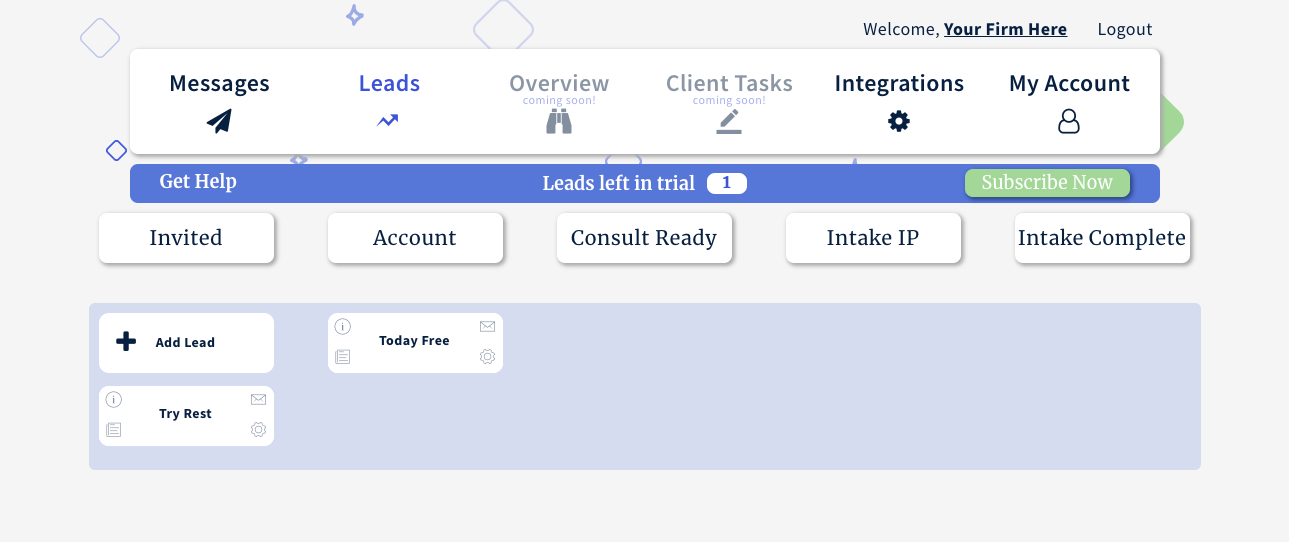The height and width of the screenshot is (542, 1289).
Task: Select the Leads tab
Action: click(x=389, y=101)
